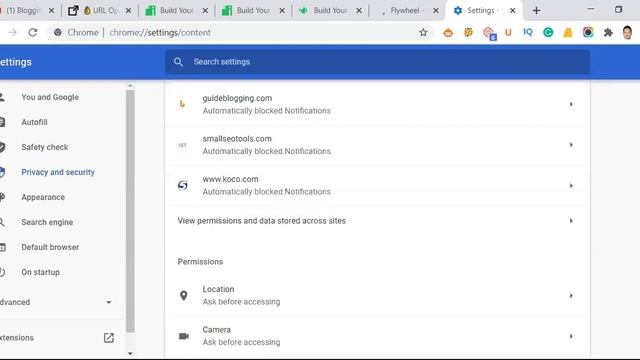The width and height of the screenshot is (640, 360).
Task: Click the site info icon before Chrome label
Action: pos(58,32)
